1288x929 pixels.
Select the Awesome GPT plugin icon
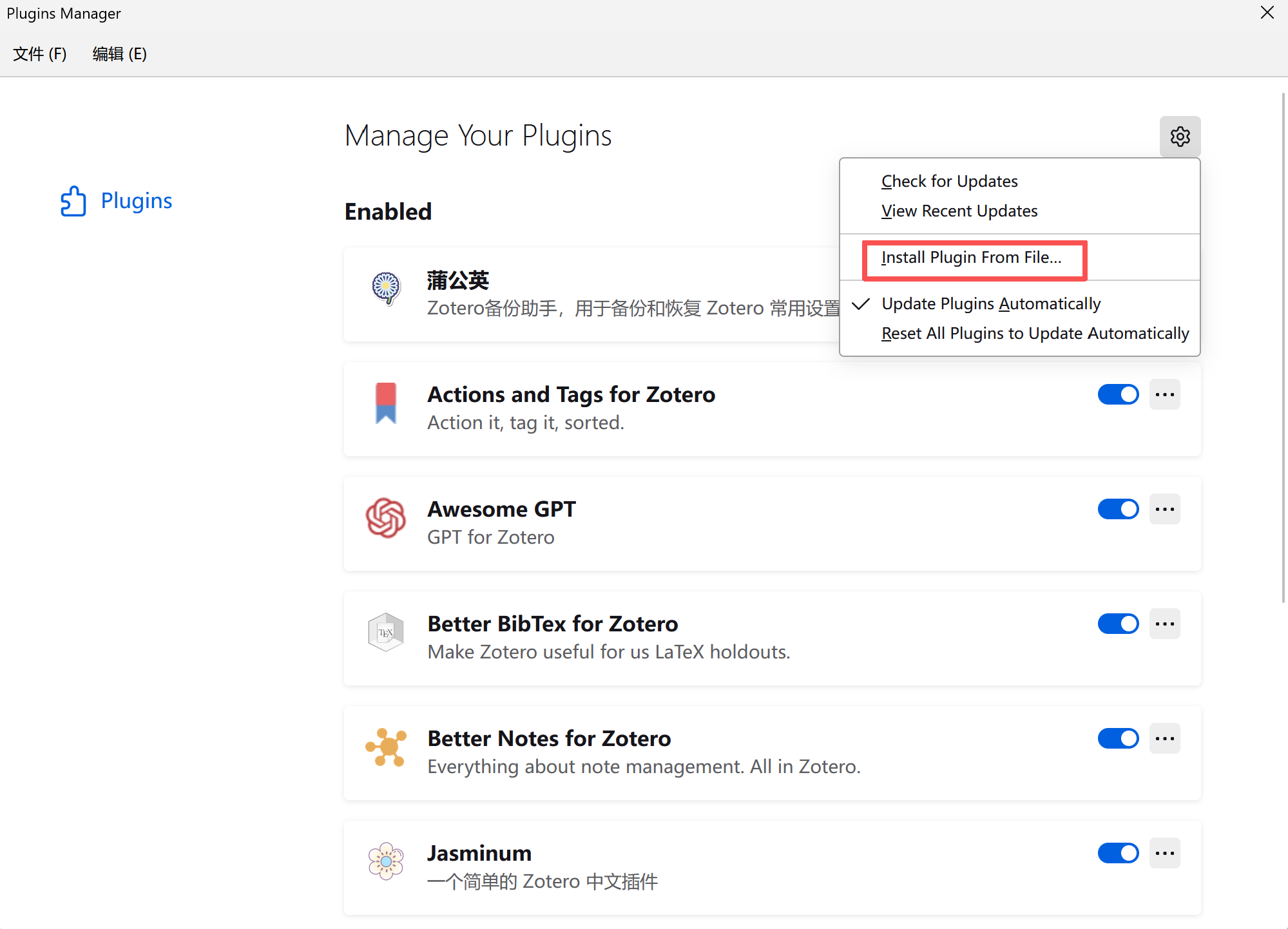(x=385, y=518)
